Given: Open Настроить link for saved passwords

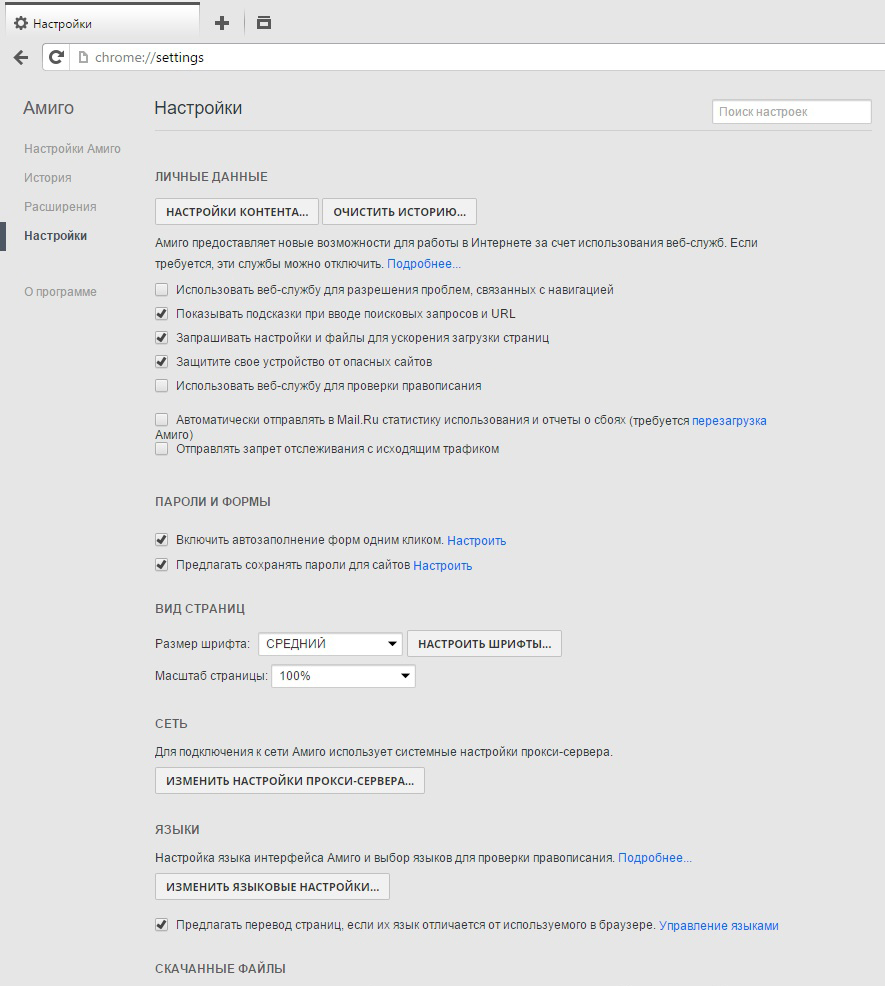Looking at the screenshot, I should [x=442, y=566].
